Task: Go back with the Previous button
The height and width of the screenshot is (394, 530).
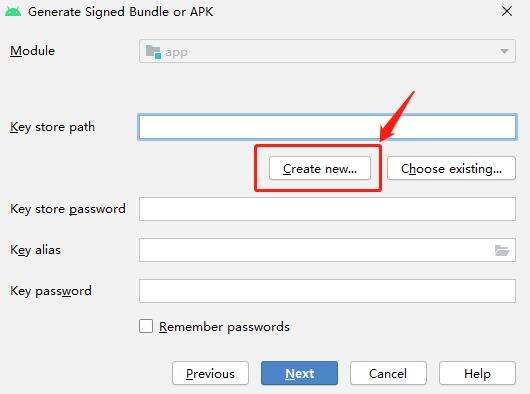Action: click(x=210, y=373)
